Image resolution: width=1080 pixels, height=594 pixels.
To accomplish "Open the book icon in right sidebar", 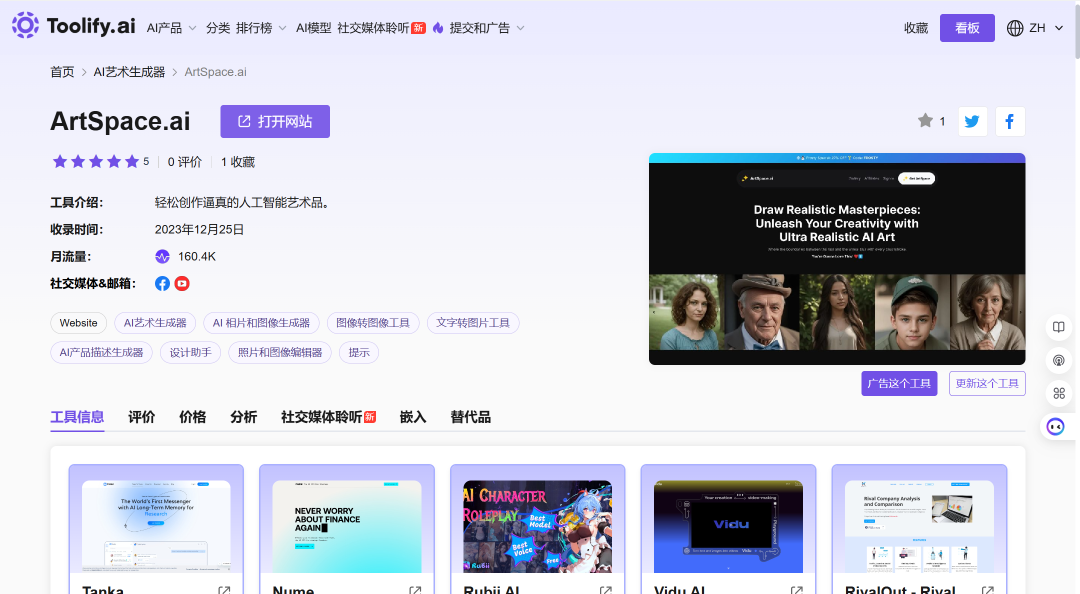I will click(x=1059, y=327).
